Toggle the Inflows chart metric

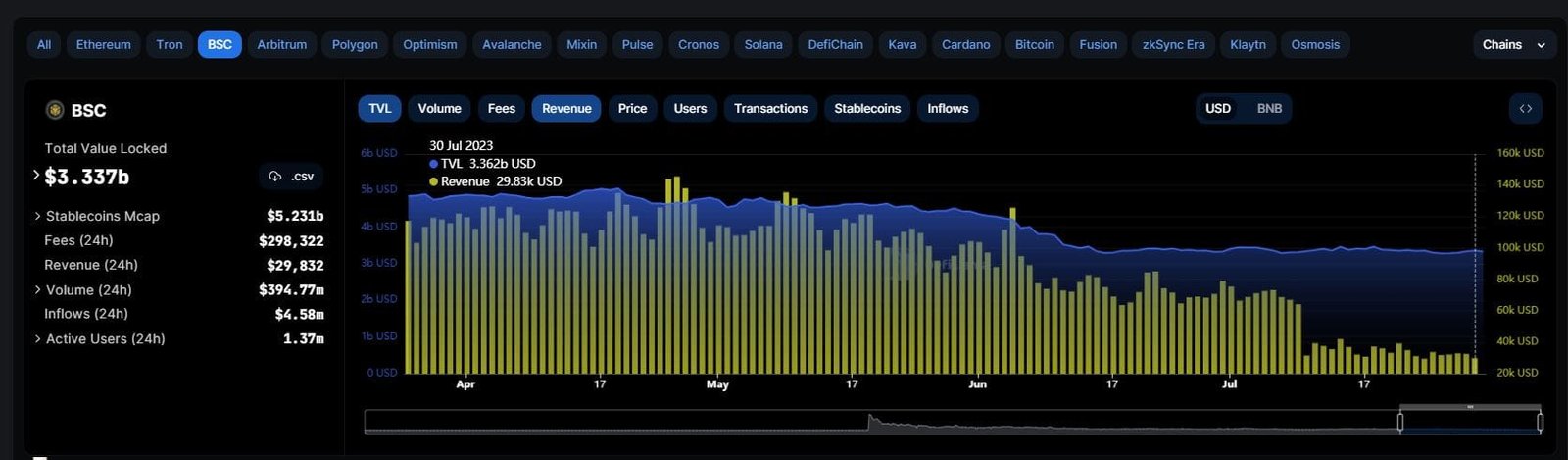tap(948, 108)
